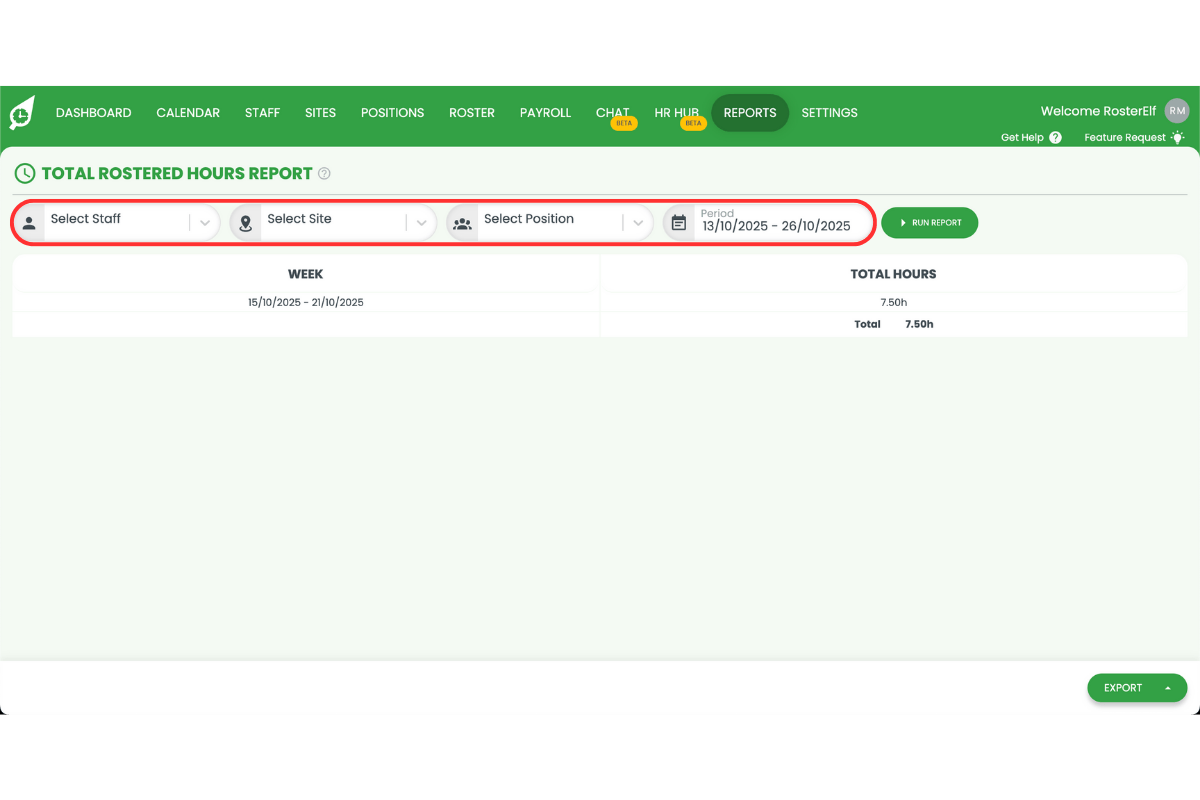Click the Get Help question mark icon
The image size is (1200, 800).
tap(1055, 137)
